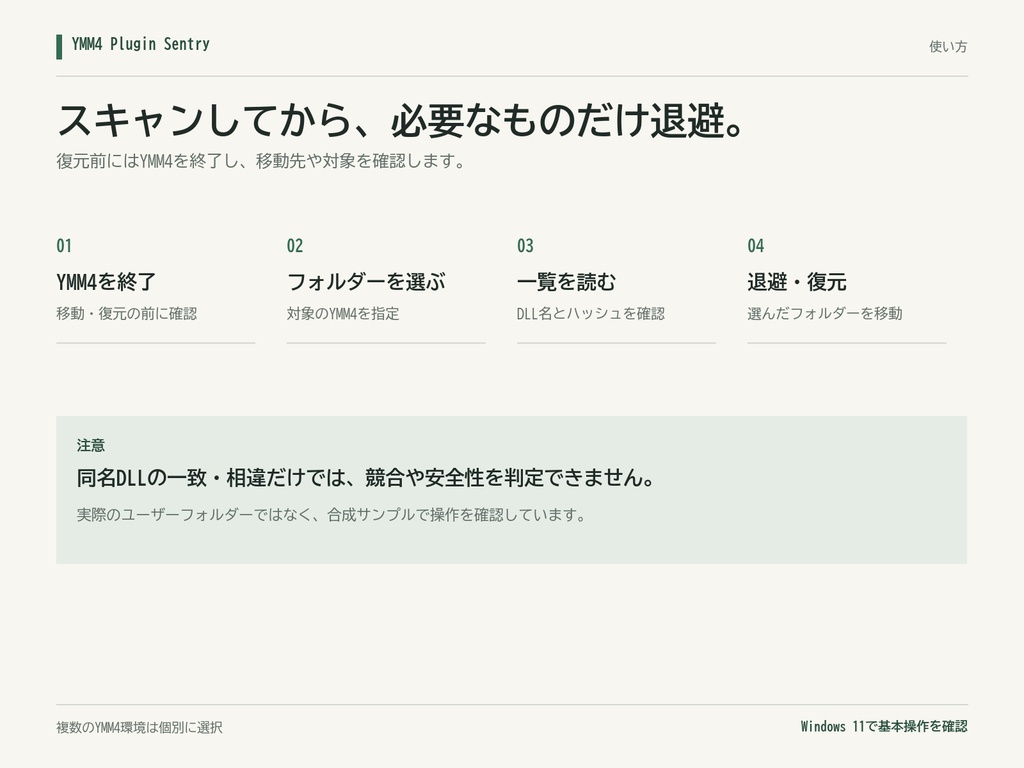Click the step number 01

click(64, 246)
